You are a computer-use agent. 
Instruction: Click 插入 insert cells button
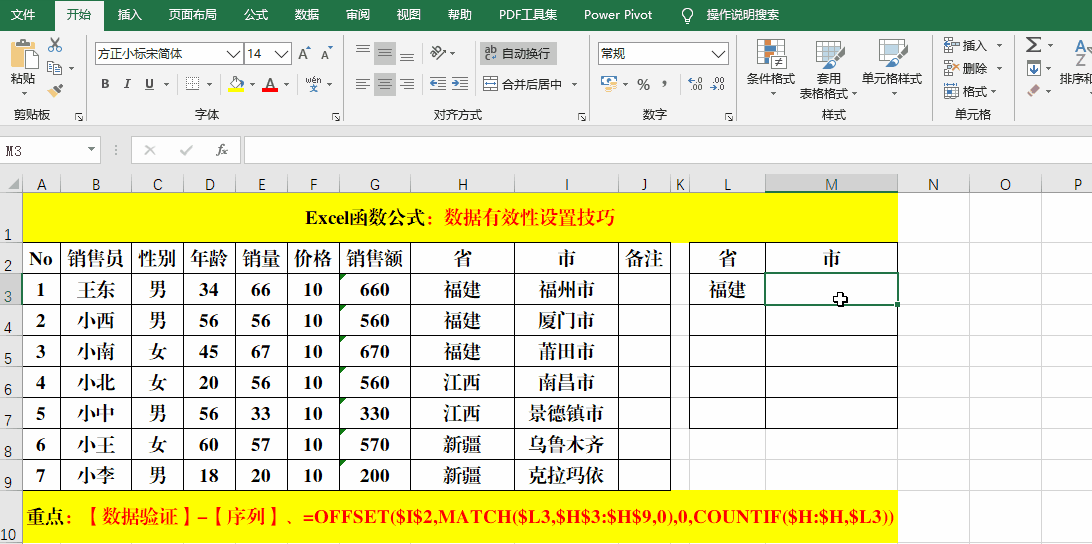pos(967,46)
